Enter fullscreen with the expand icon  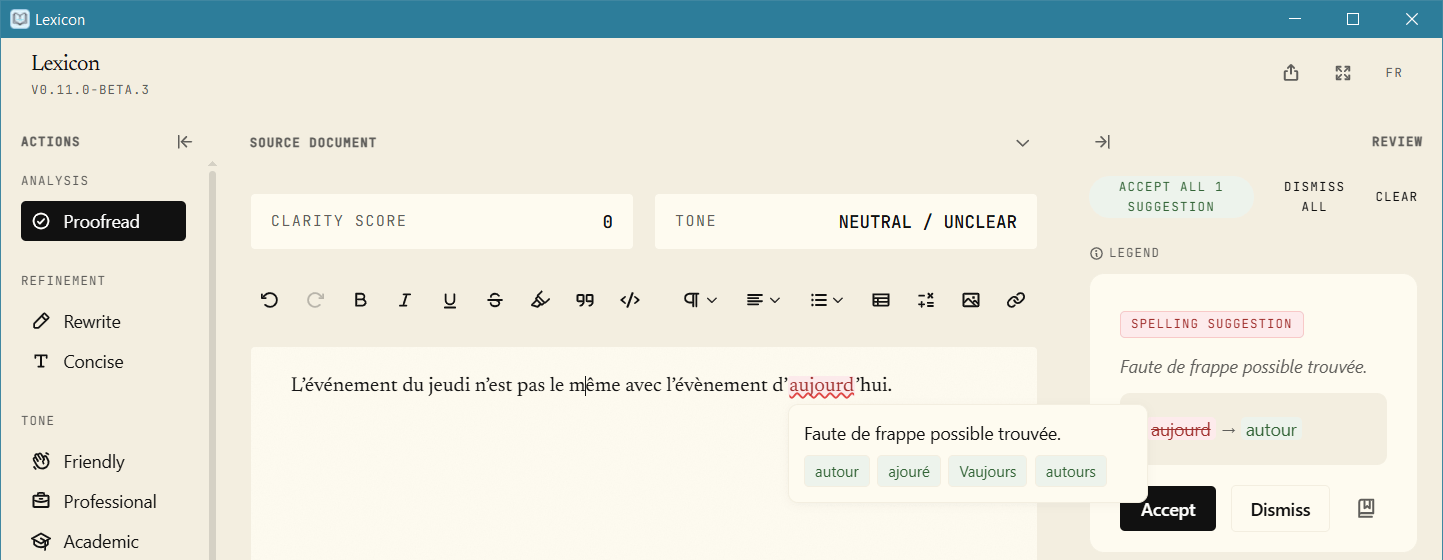tap(1343, 73)
